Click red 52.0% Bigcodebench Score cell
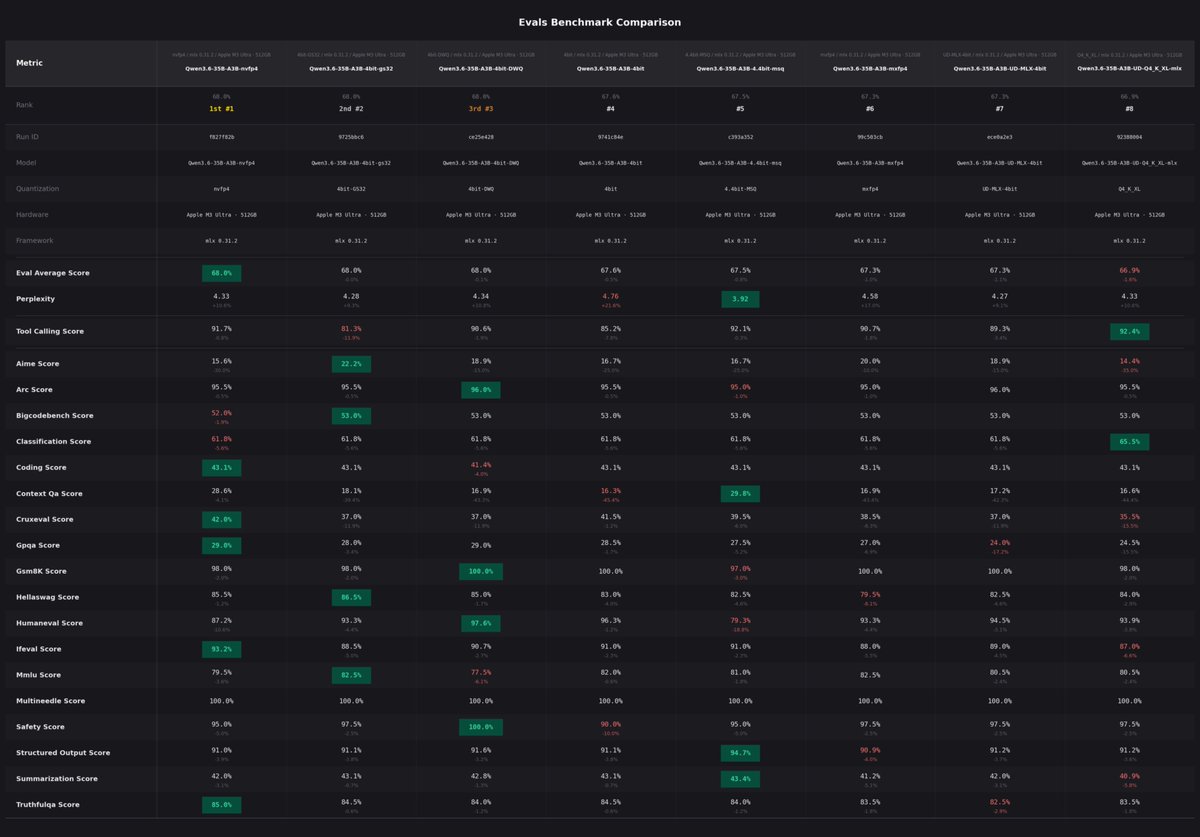Viewport: 1200px width, 837px height. coord(221,413)
